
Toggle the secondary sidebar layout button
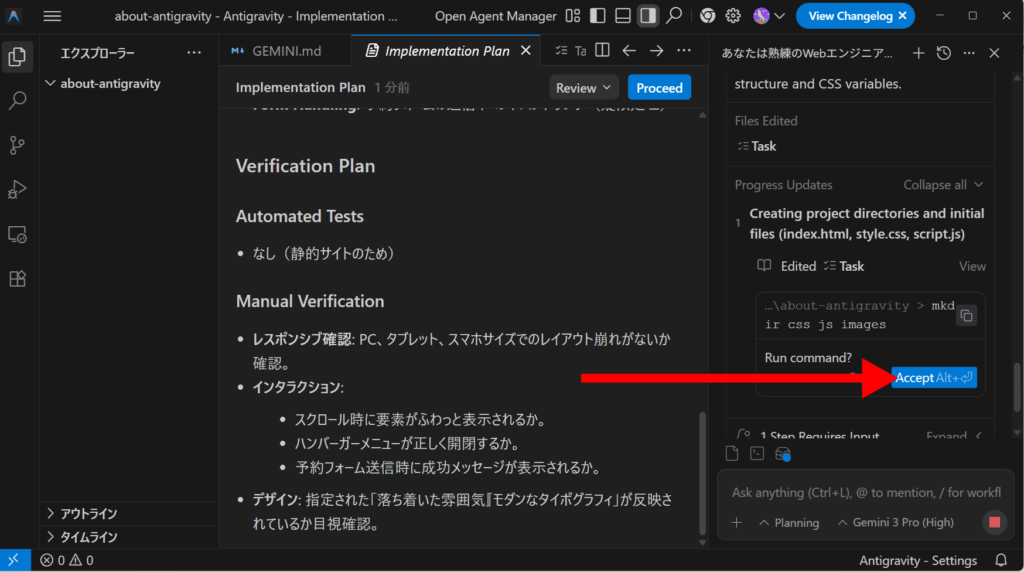(x=648, y=16)
